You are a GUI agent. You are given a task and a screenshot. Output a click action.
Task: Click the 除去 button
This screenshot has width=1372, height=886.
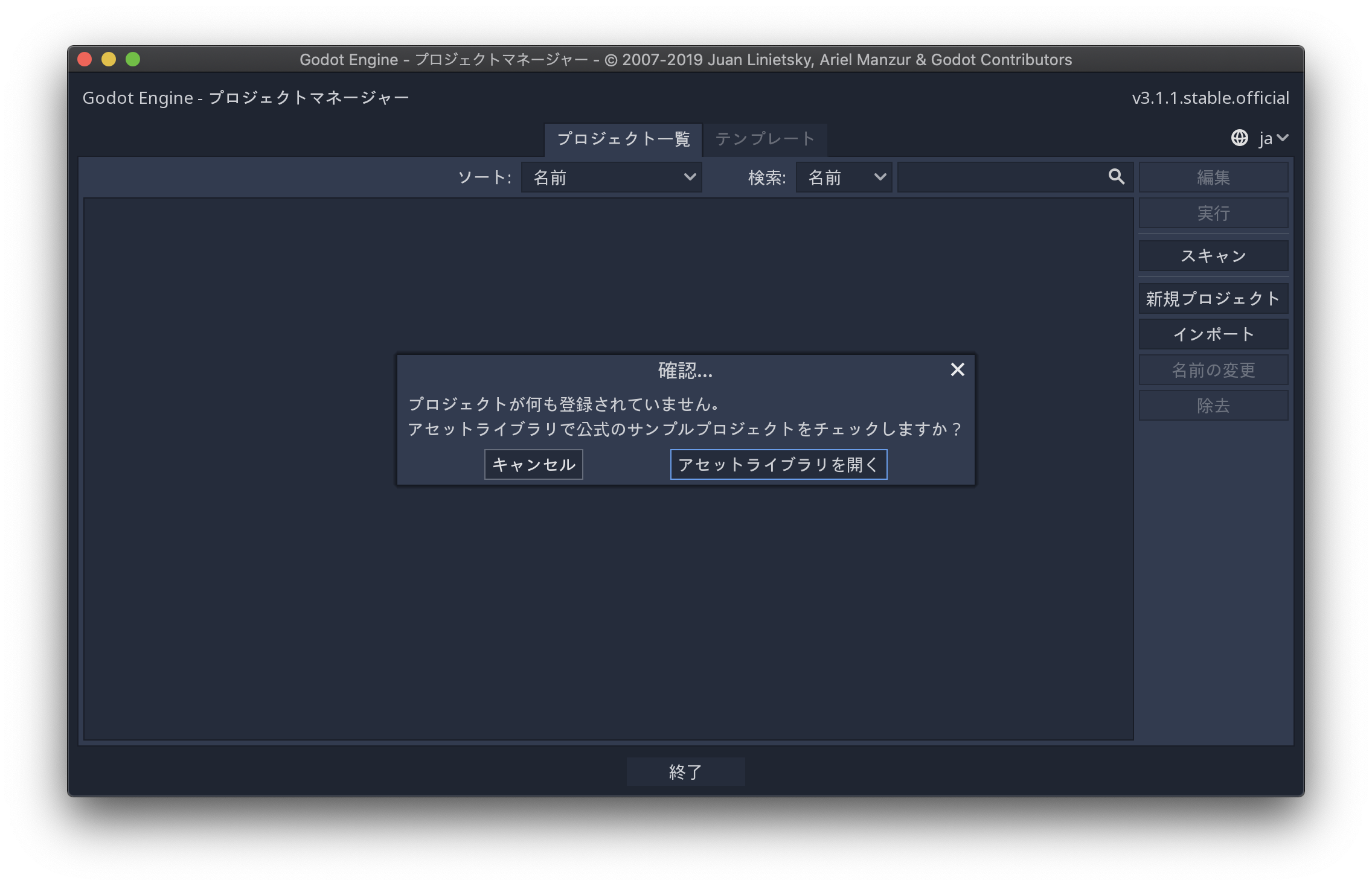tap(1213, 406)
